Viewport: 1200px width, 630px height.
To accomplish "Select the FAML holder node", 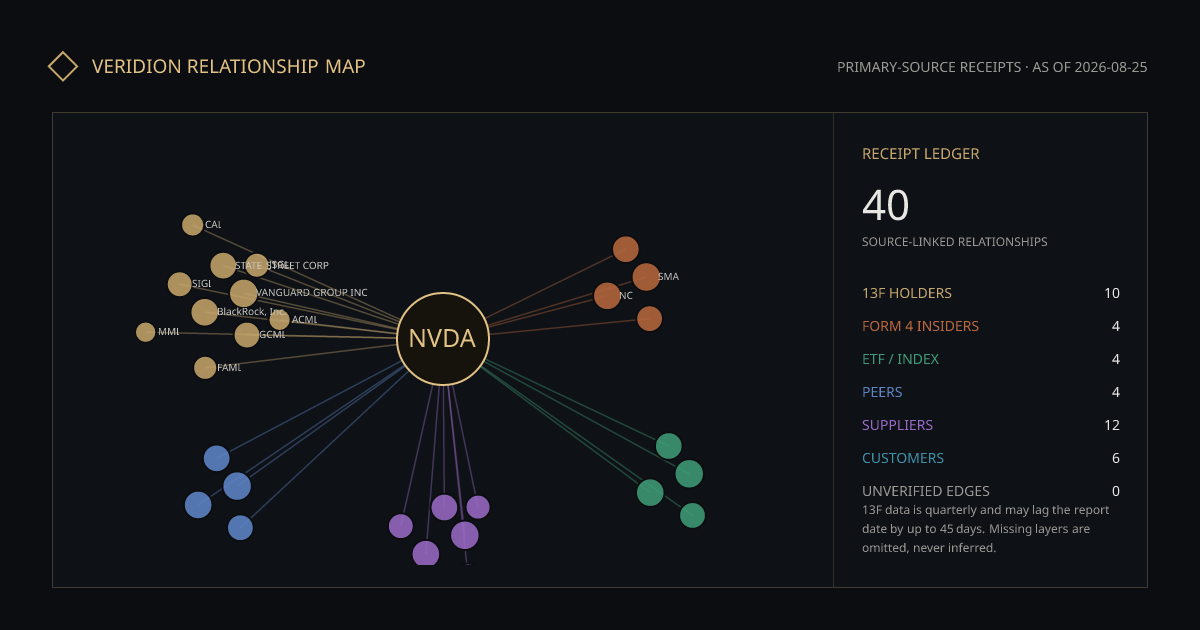I will point(205,368).
